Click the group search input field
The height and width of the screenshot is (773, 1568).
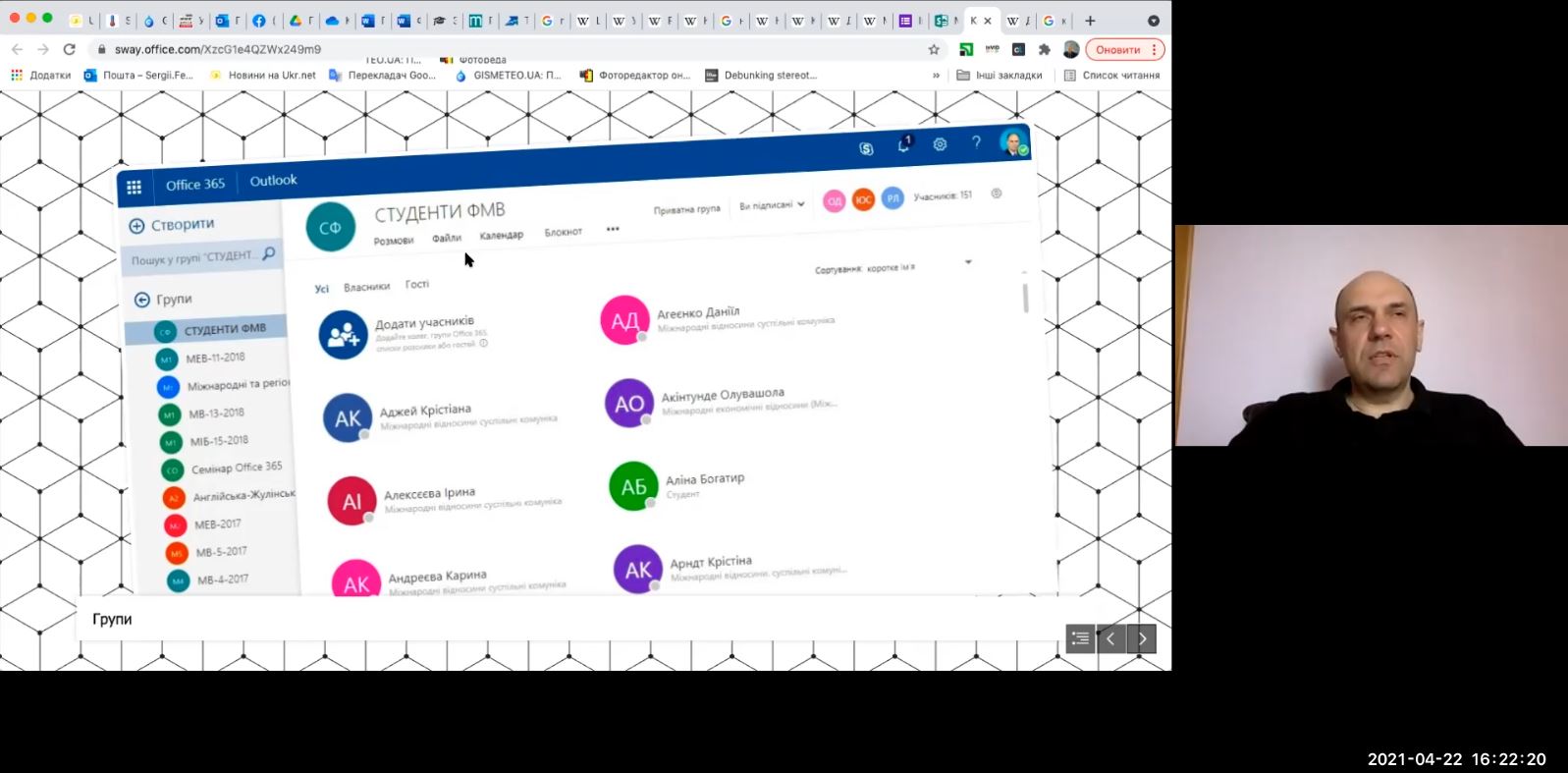click(x=194, y=257)
